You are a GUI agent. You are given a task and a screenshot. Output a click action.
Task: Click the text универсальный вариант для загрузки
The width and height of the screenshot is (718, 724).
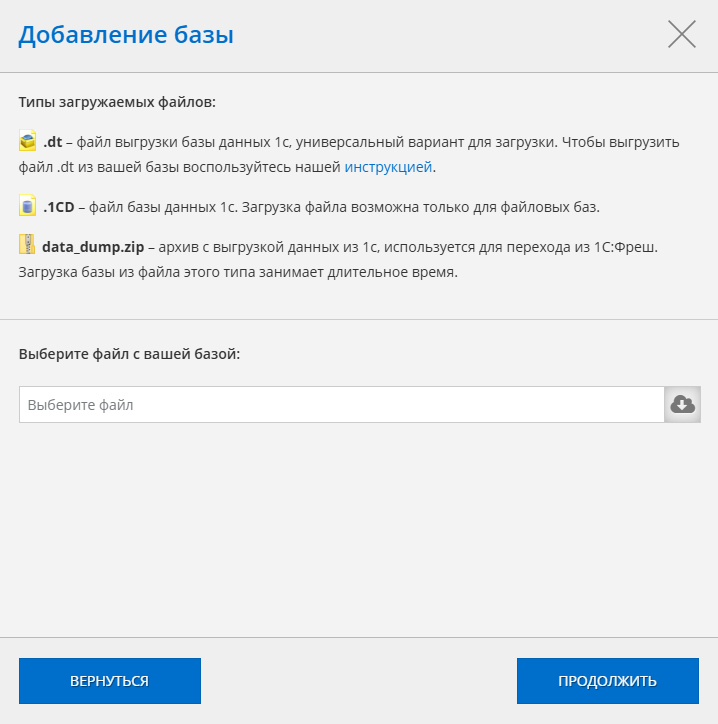[426, 142]
